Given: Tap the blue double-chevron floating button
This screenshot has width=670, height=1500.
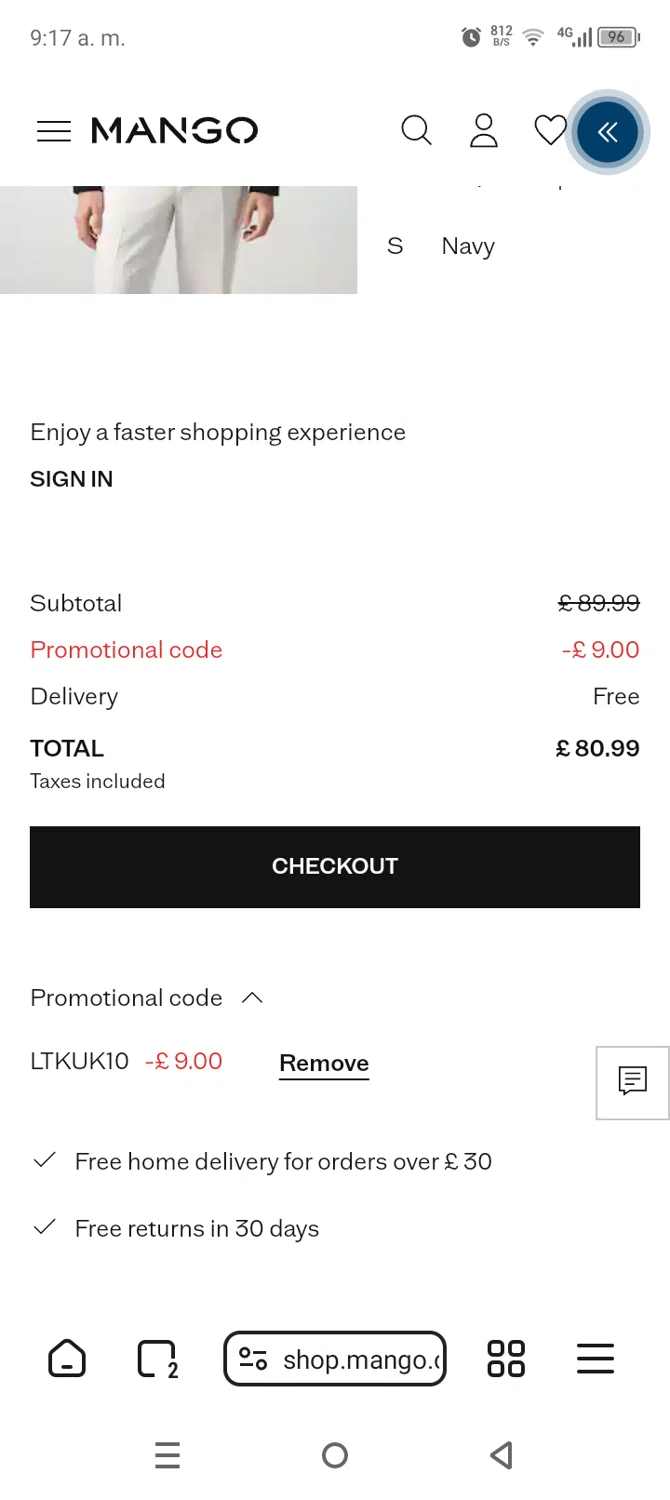Looking at the screenshot, I should coord(607,132).
